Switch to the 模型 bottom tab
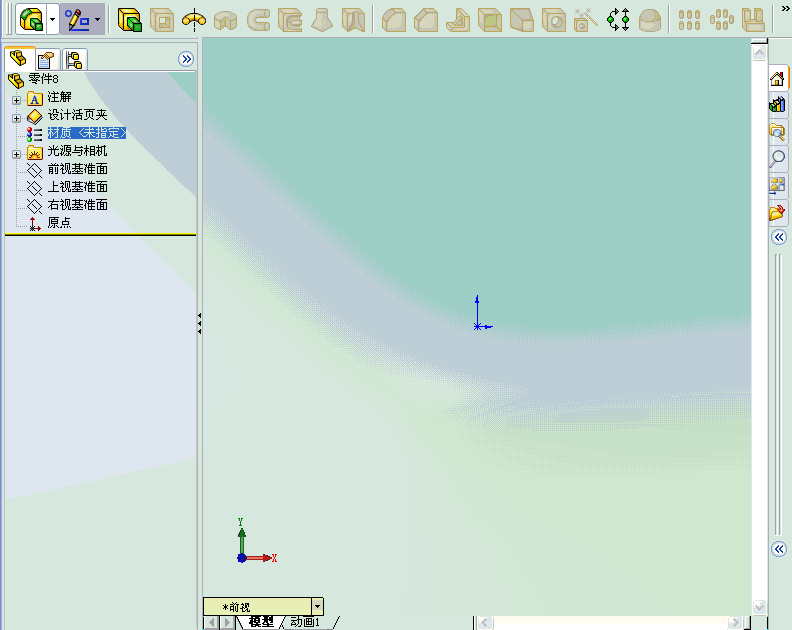 pos(262,622)
